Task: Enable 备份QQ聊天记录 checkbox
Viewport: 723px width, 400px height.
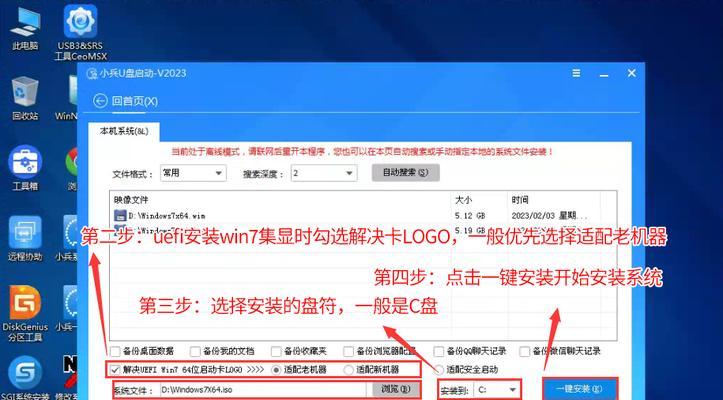Action: 439,352
